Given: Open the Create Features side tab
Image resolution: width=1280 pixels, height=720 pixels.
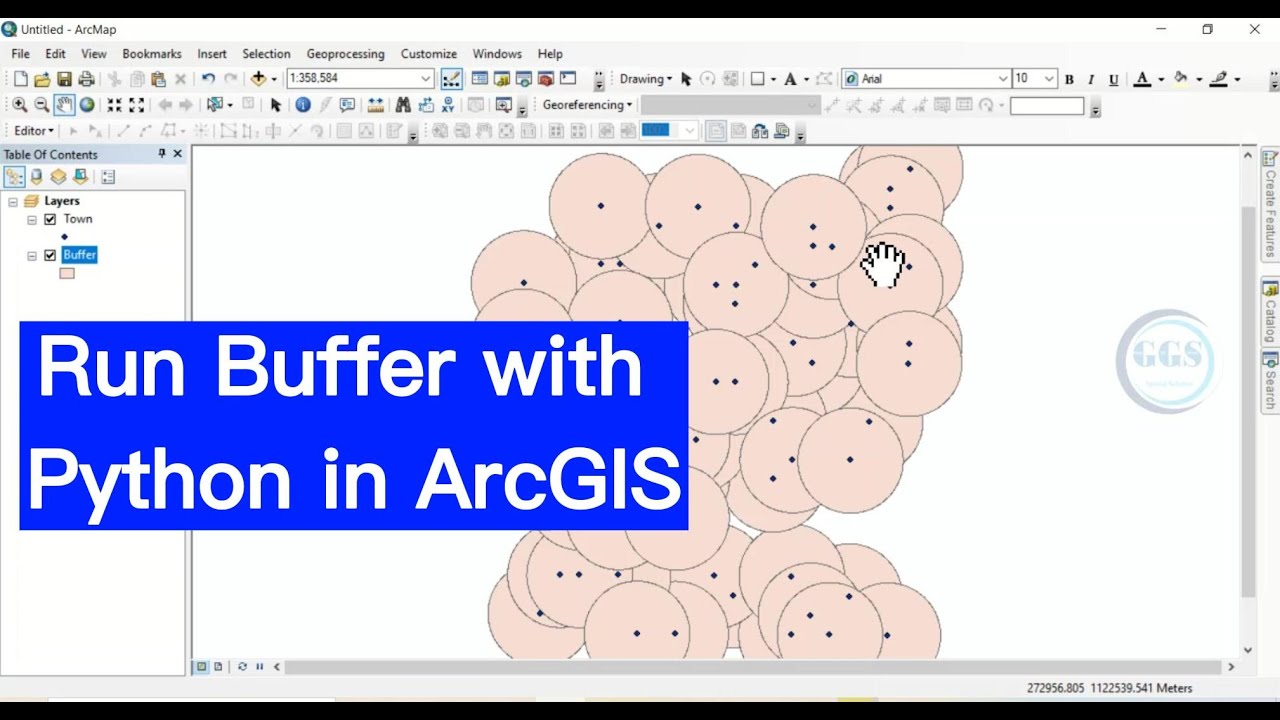Looking at the screenshot, I should pos(1270,205).
